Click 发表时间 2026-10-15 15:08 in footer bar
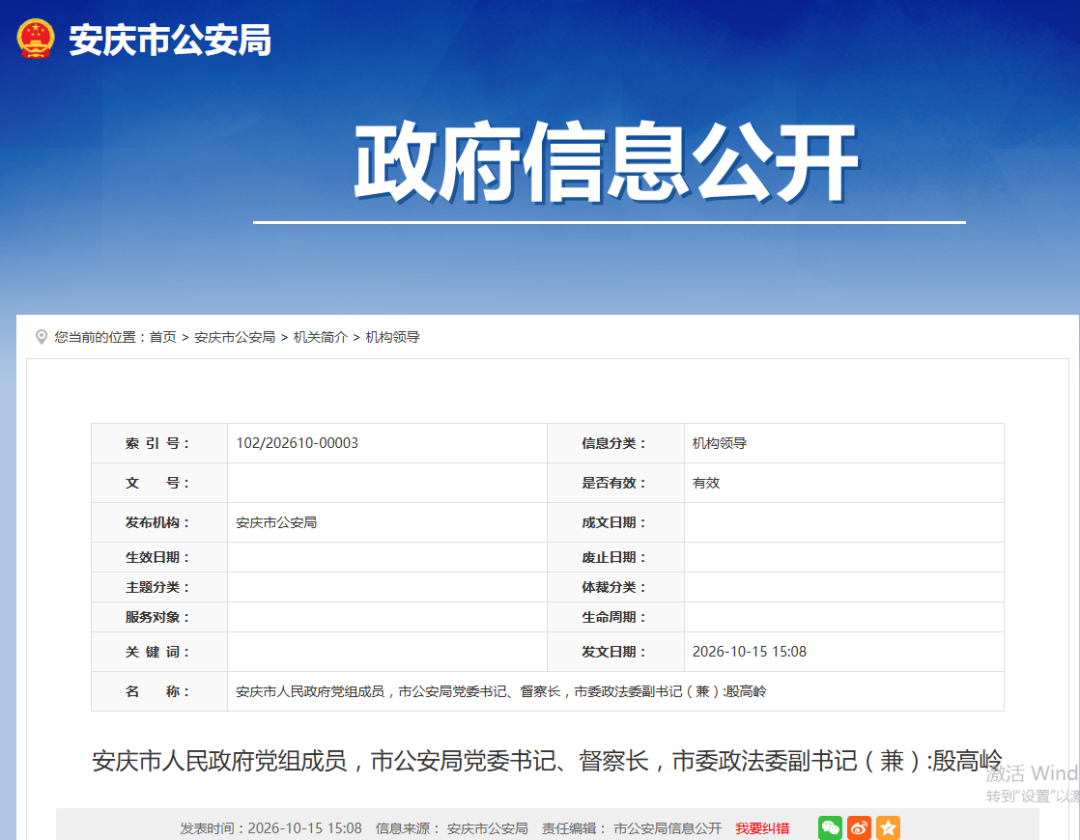 click(271, 828)
